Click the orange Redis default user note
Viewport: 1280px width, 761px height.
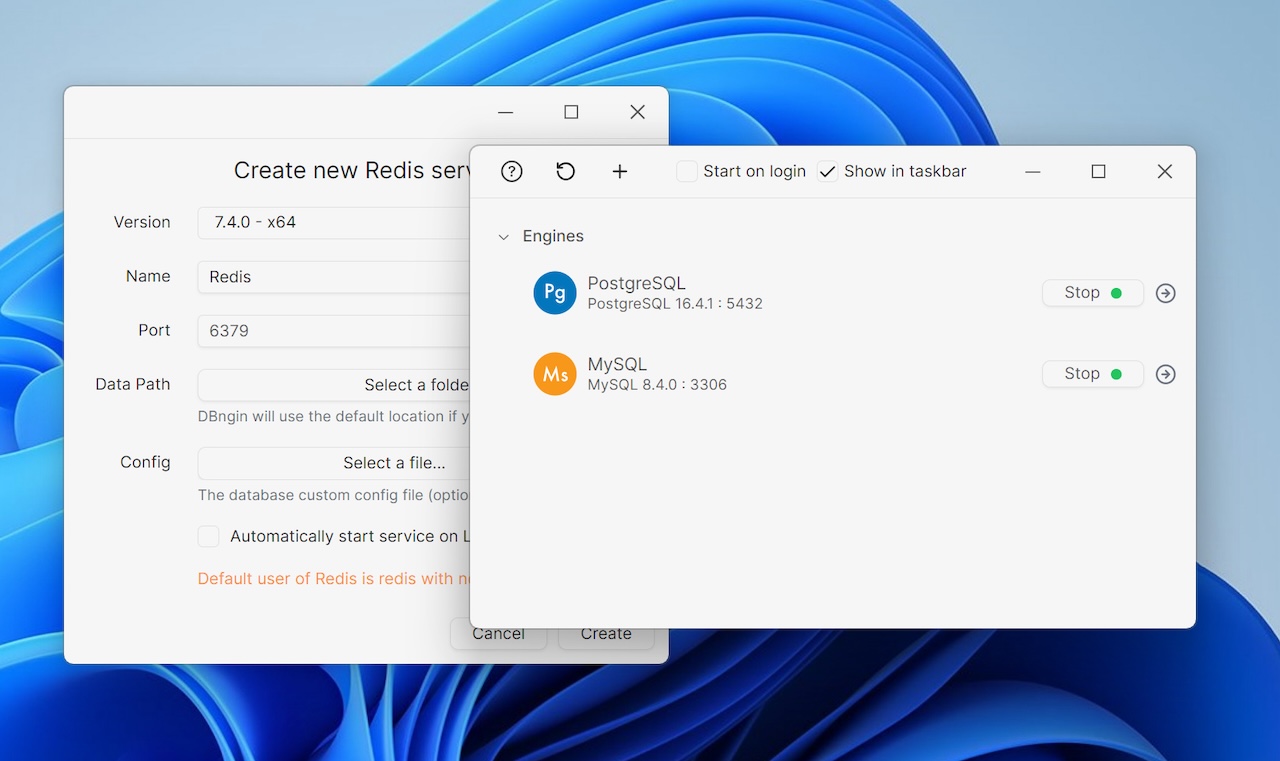(333, 578)
